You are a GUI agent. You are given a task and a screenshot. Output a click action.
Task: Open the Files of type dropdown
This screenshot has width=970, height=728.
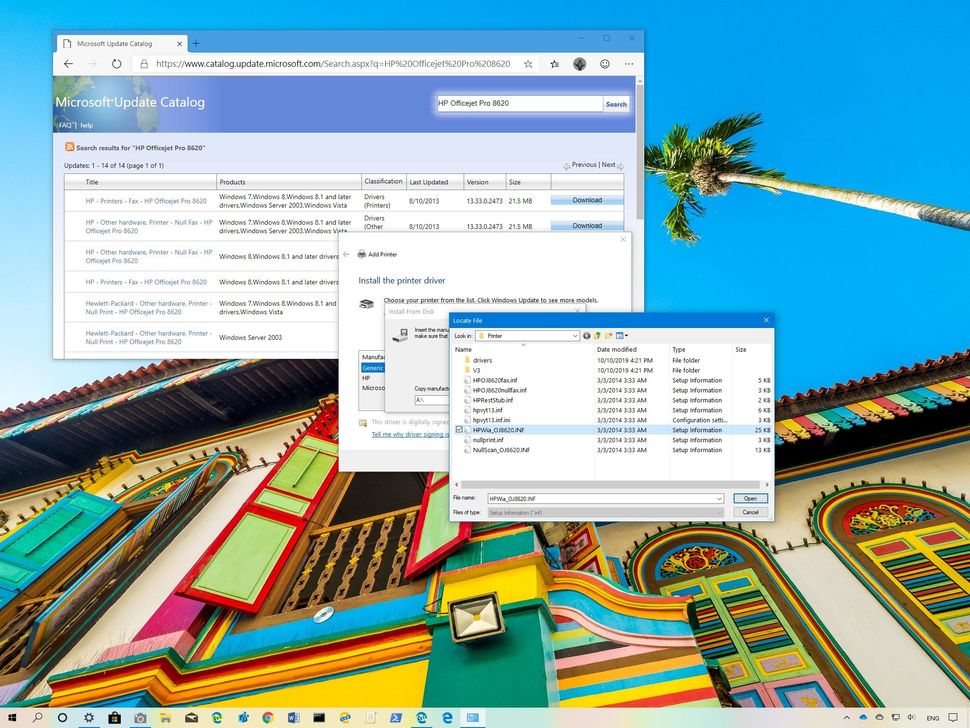pyautogui.click(x=719, y=512)
